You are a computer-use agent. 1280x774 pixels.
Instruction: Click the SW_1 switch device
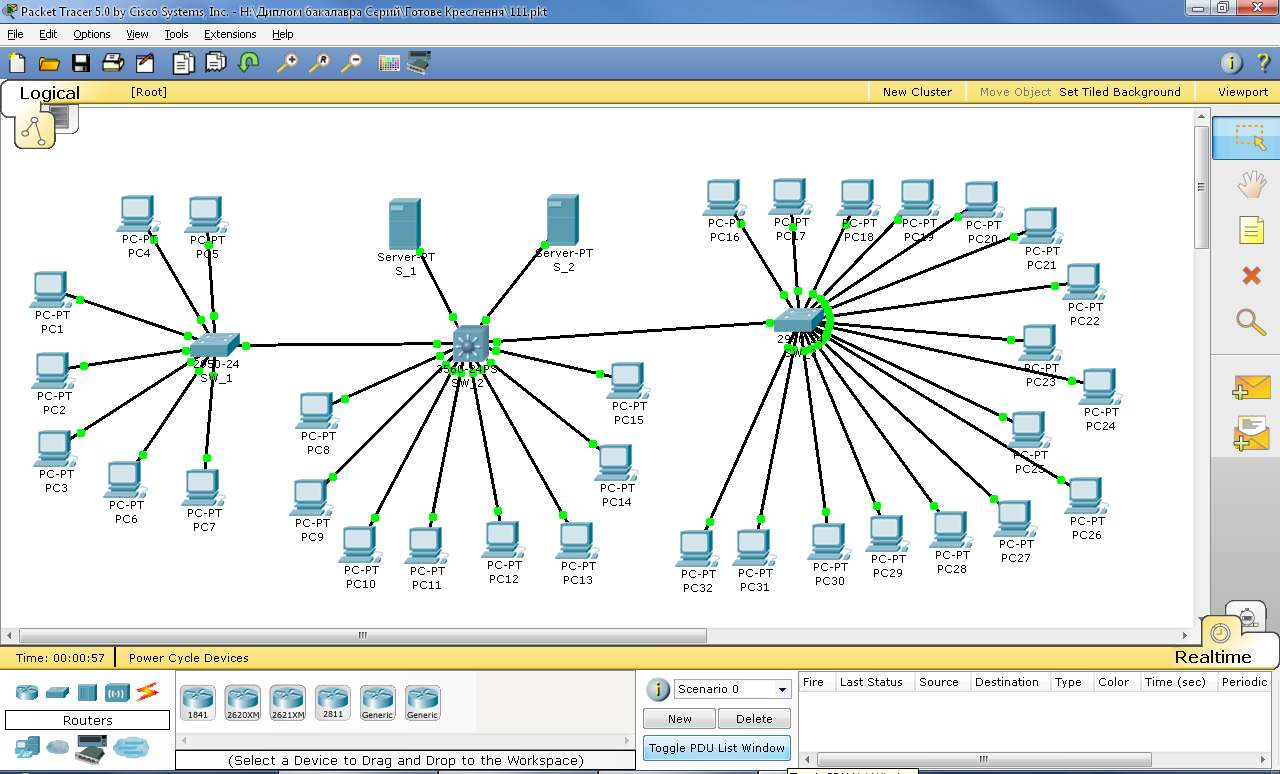pyautogui.click(x=214, y=347)
